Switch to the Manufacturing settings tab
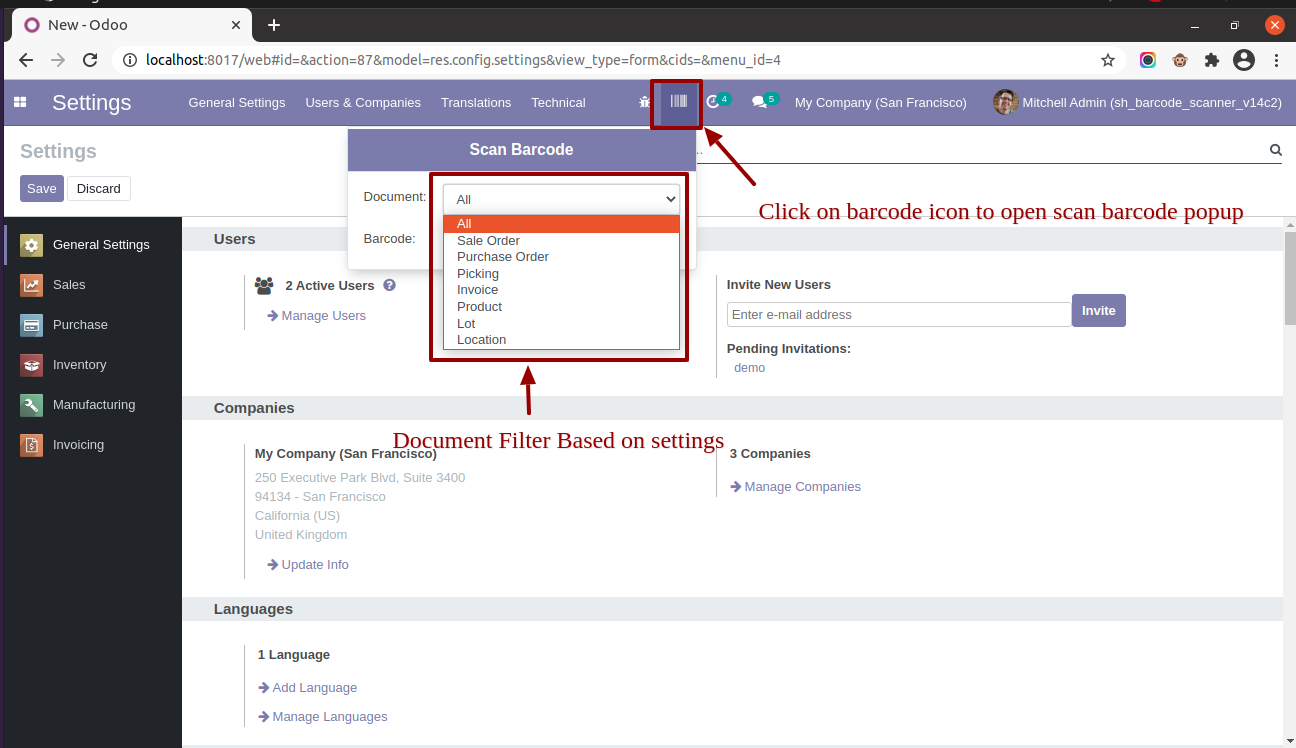This screenshot has width=1296, height=748. (x=93, y=405)
